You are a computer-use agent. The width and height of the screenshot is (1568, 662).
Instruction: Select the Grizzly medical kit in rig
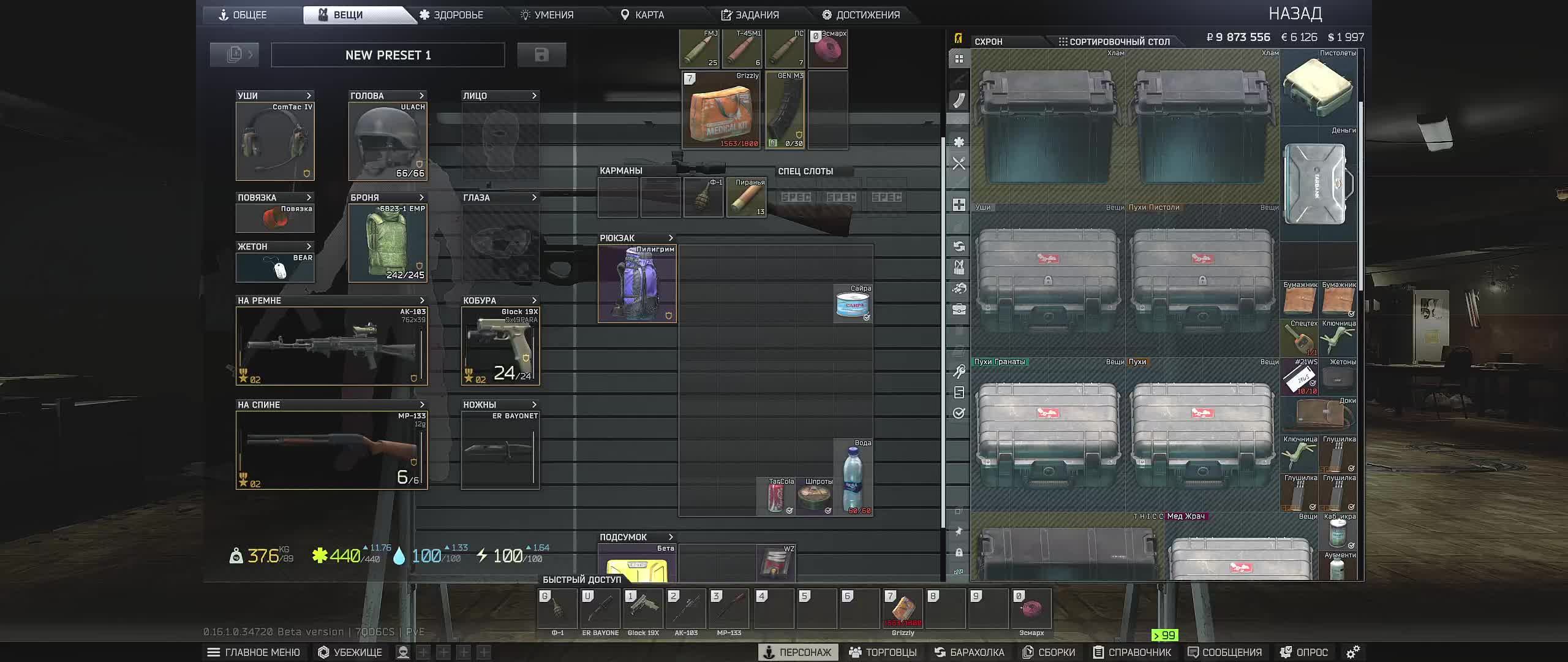pos(721,110)
